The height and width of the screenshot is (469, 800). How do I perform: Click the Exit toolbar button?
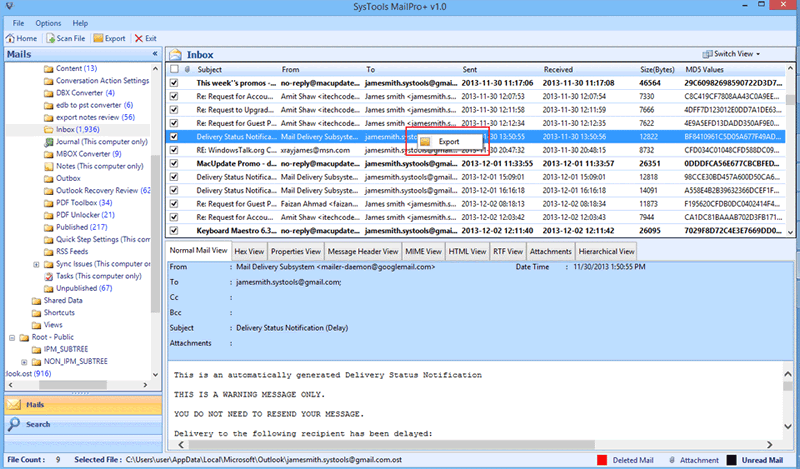(x=145, y=38)
